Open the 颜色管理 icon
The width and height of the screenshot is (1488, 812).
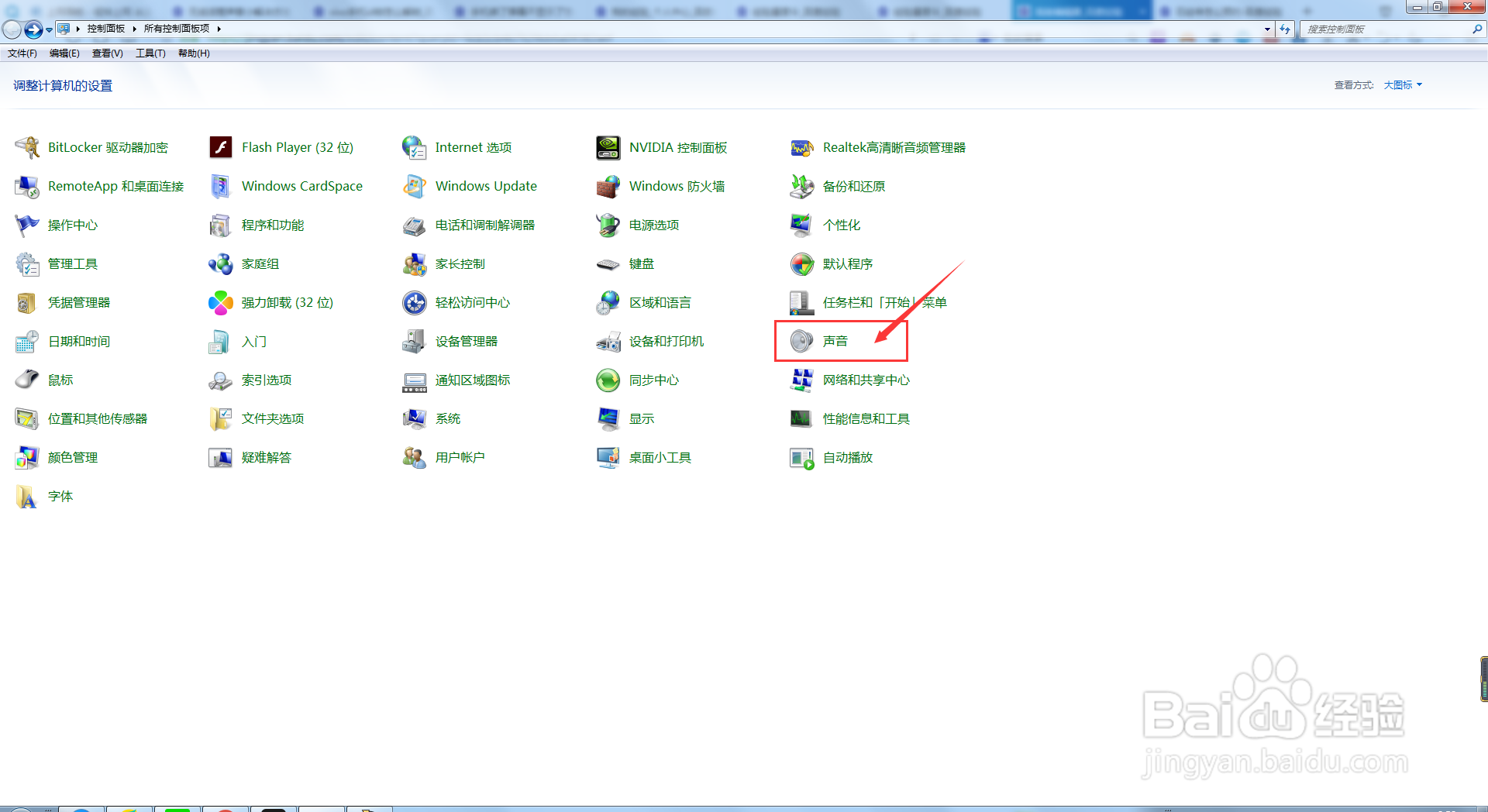[x=27, y=457]
